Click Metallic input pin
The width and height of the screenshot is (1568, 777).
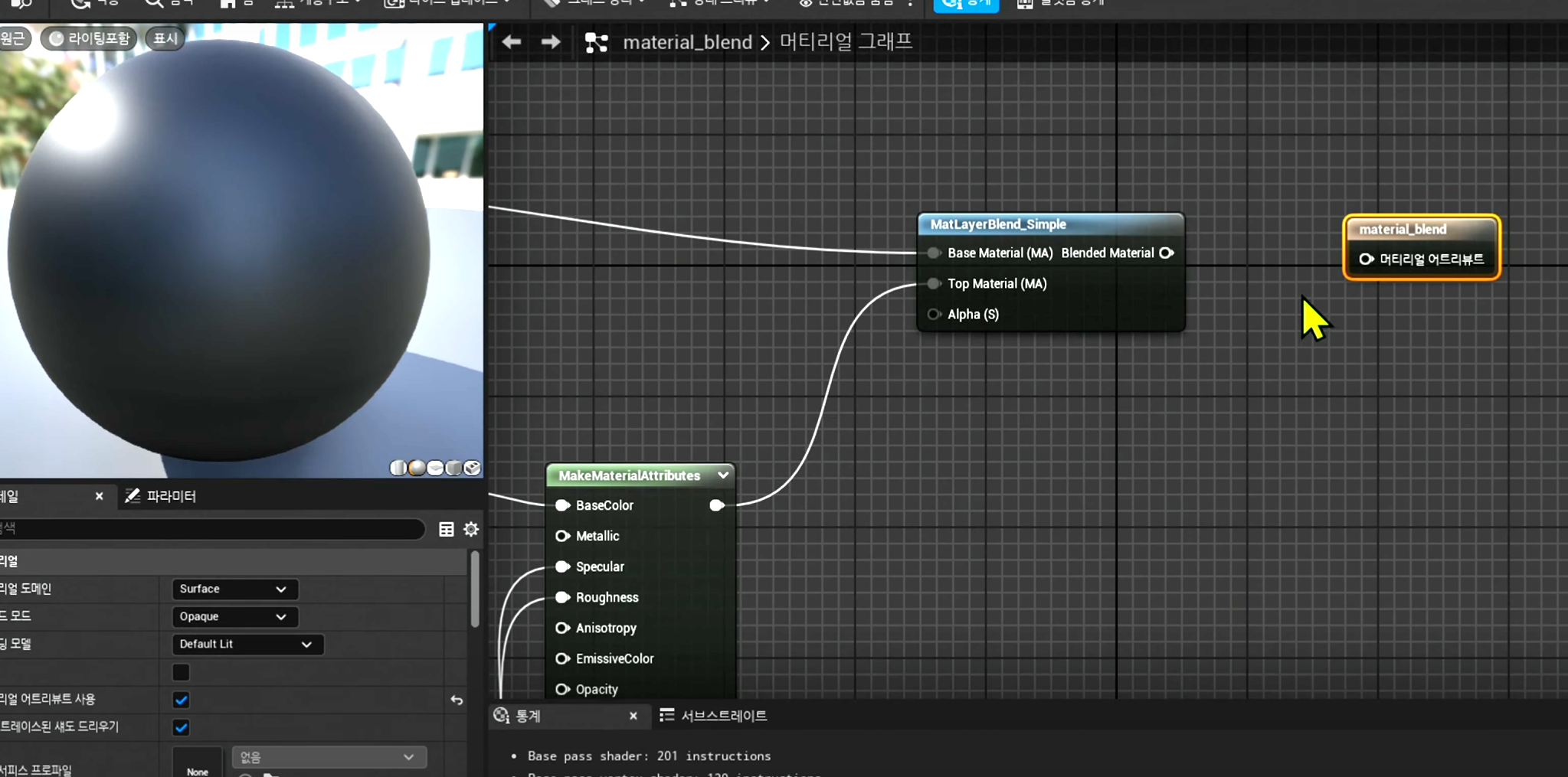(x=563, y=536)
